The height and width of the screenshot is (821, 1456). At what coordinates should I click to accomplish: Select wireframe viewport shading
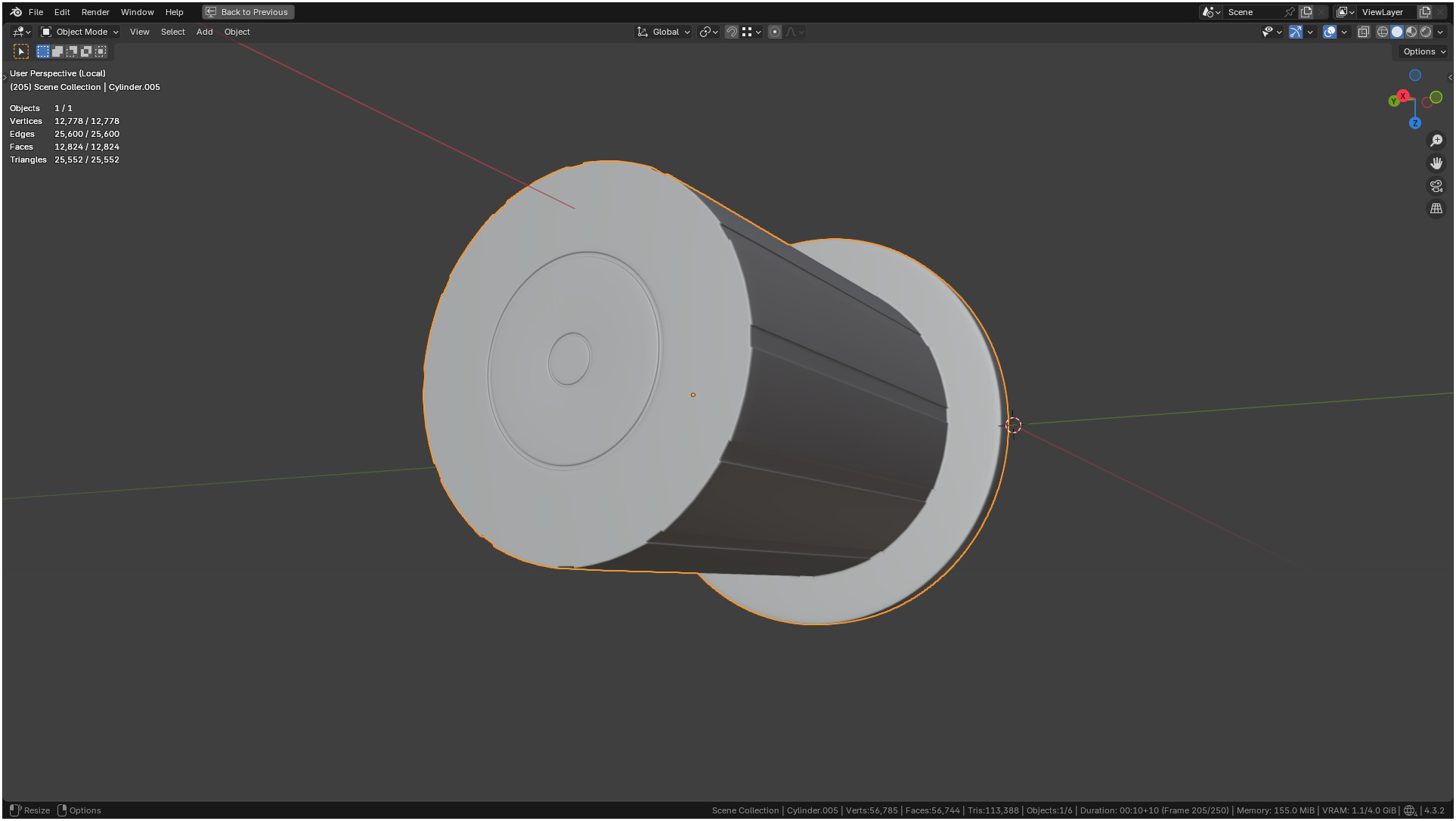1383,32
